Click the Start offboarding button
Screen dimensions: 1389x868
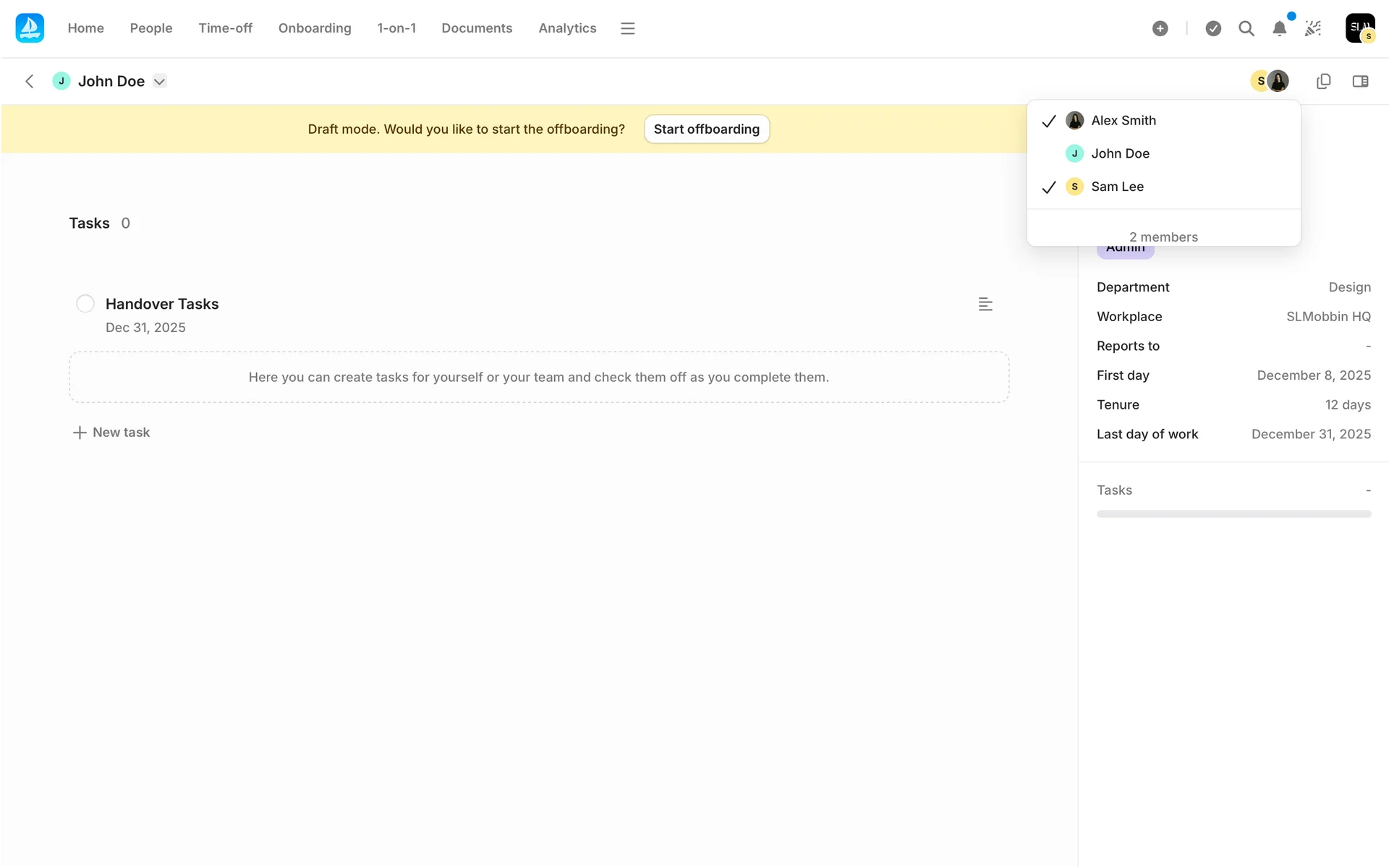click(706, 129)
